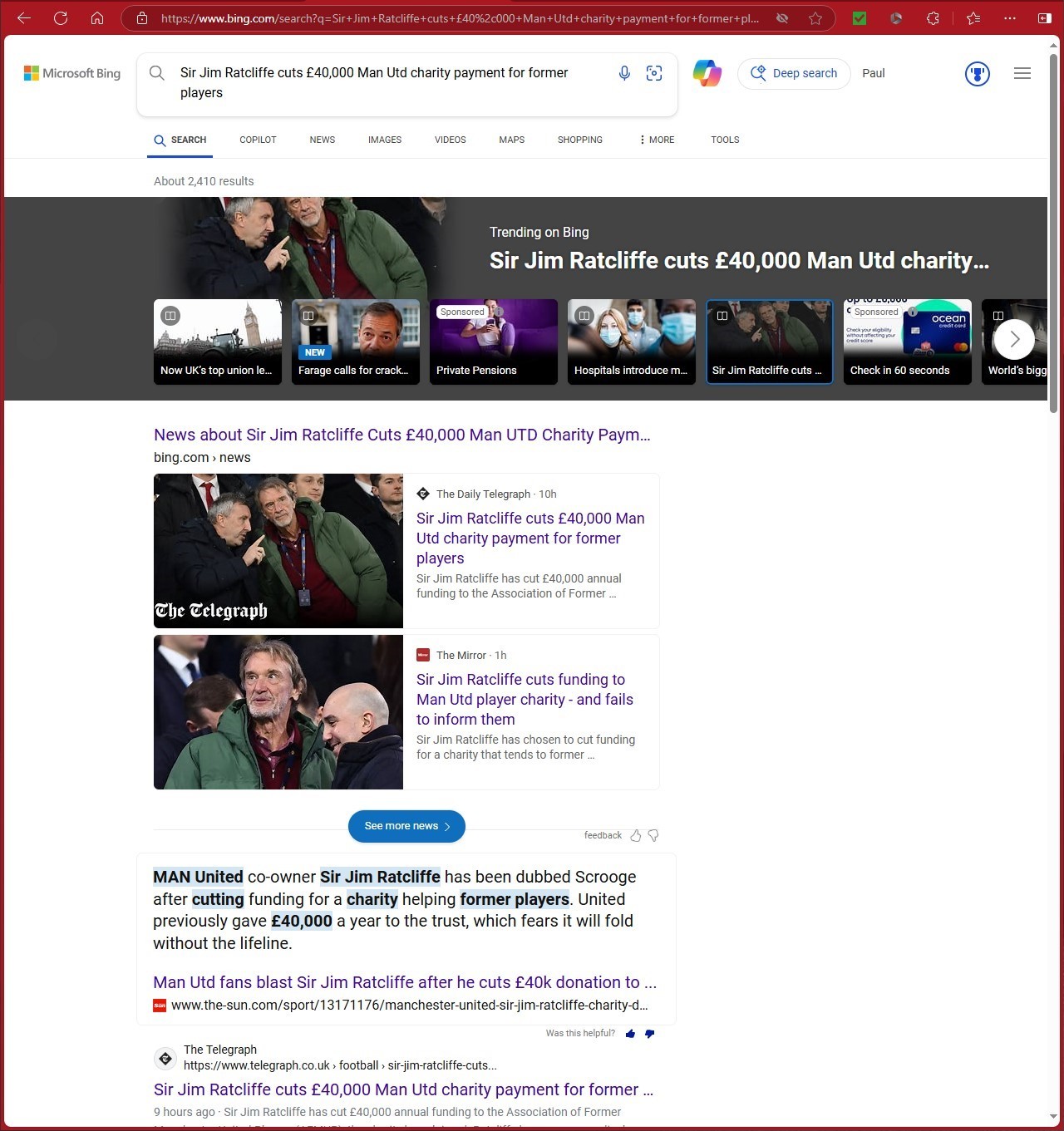Viewport: 1064px width, 1131px height.
Task: Click the browser address bar URL
Action: [x=460, y=18]
